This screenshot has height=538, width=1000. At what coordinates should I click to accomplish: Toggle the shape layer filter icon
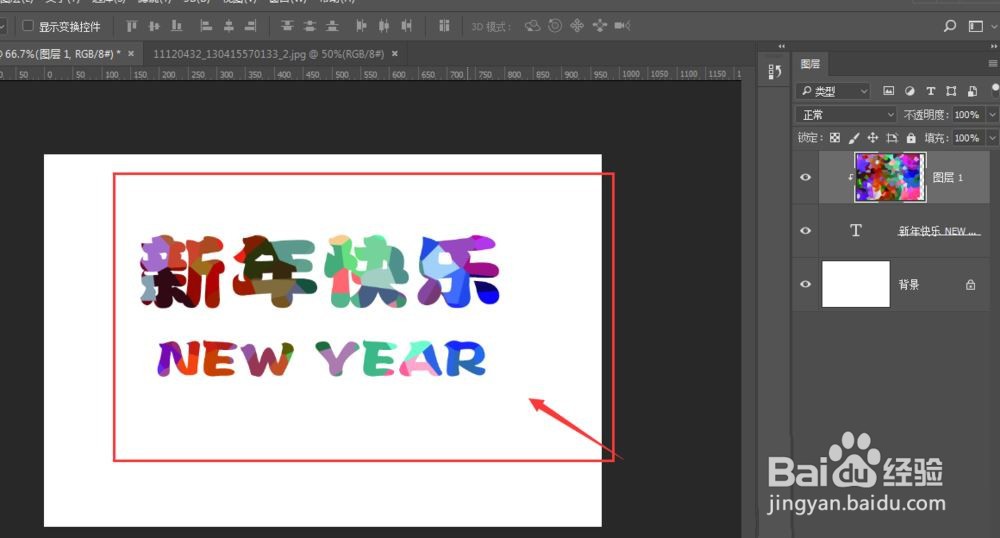click(951, 91)
